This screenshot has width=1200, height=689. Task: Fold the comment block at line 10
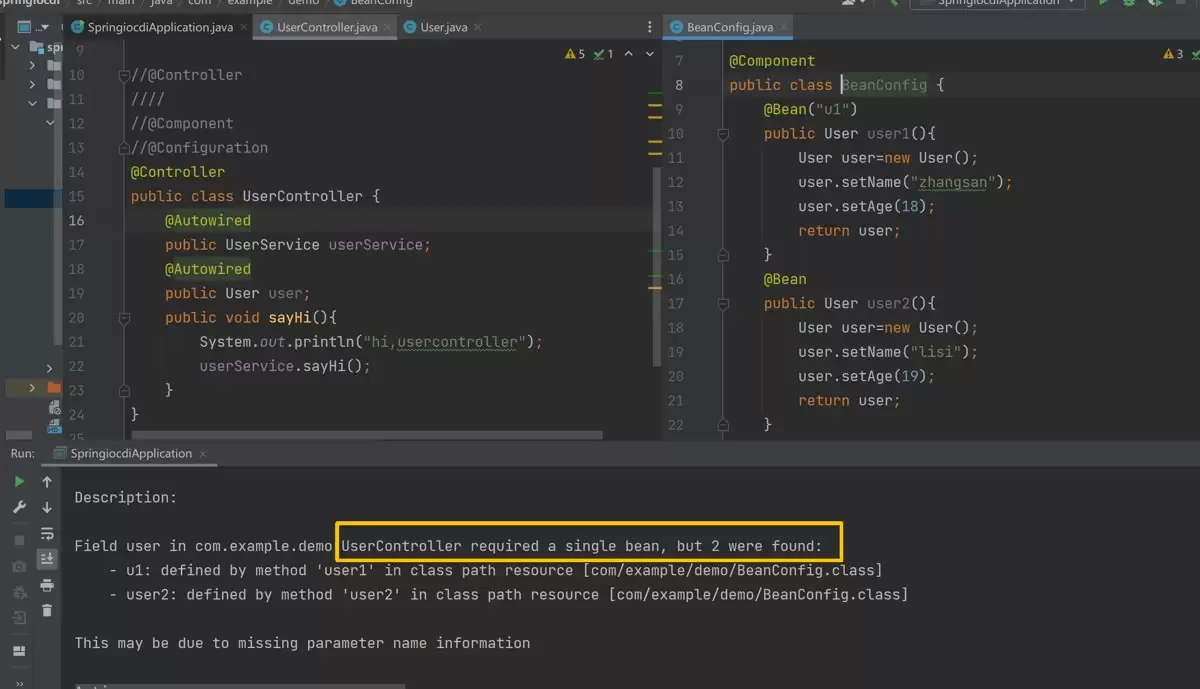coord(124,75)
